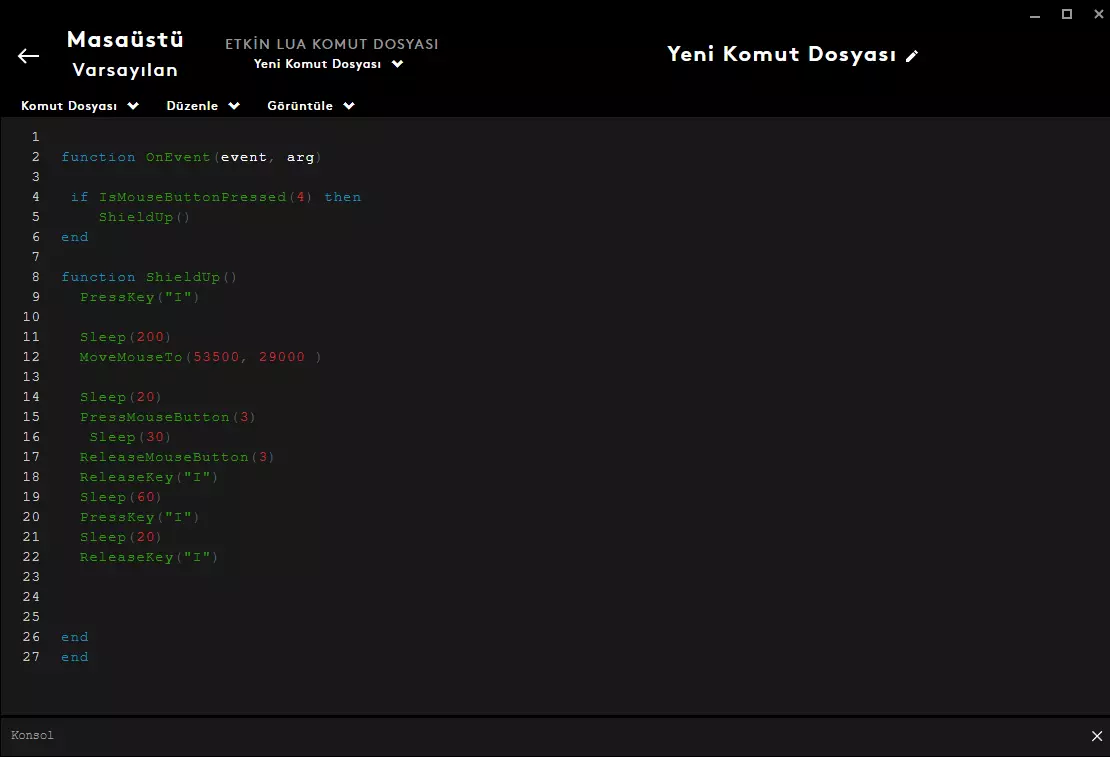This screenshot has width=1110, height=757.
Task: Click the Konsol label
Action: click(32, 735)
